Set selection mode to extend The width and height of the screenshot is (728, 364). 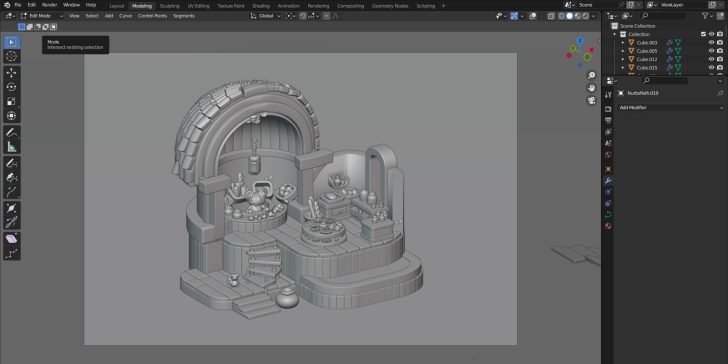[29, 27]
